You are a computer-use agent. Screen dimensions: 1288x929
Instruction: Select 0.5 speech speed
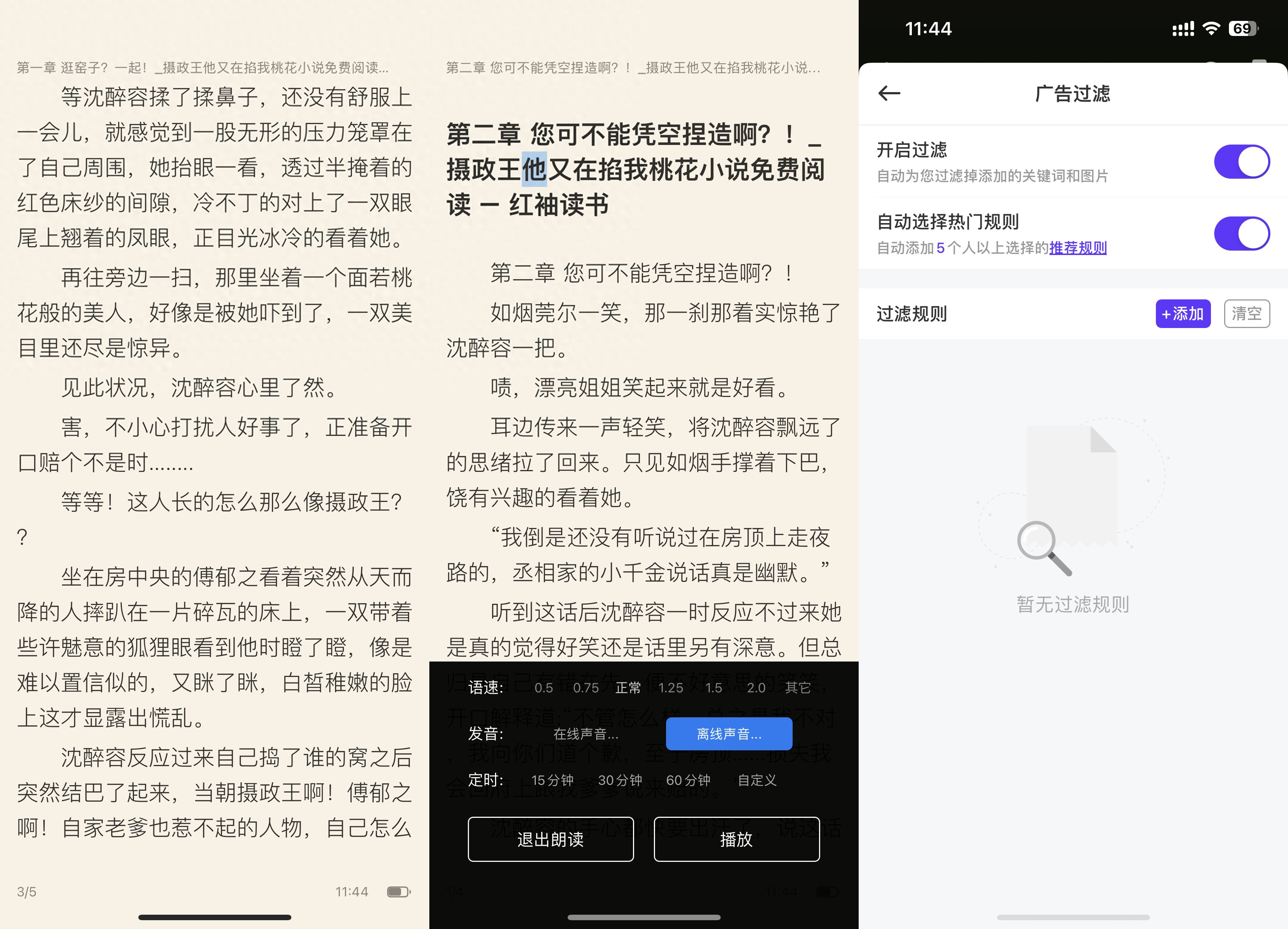543,688
